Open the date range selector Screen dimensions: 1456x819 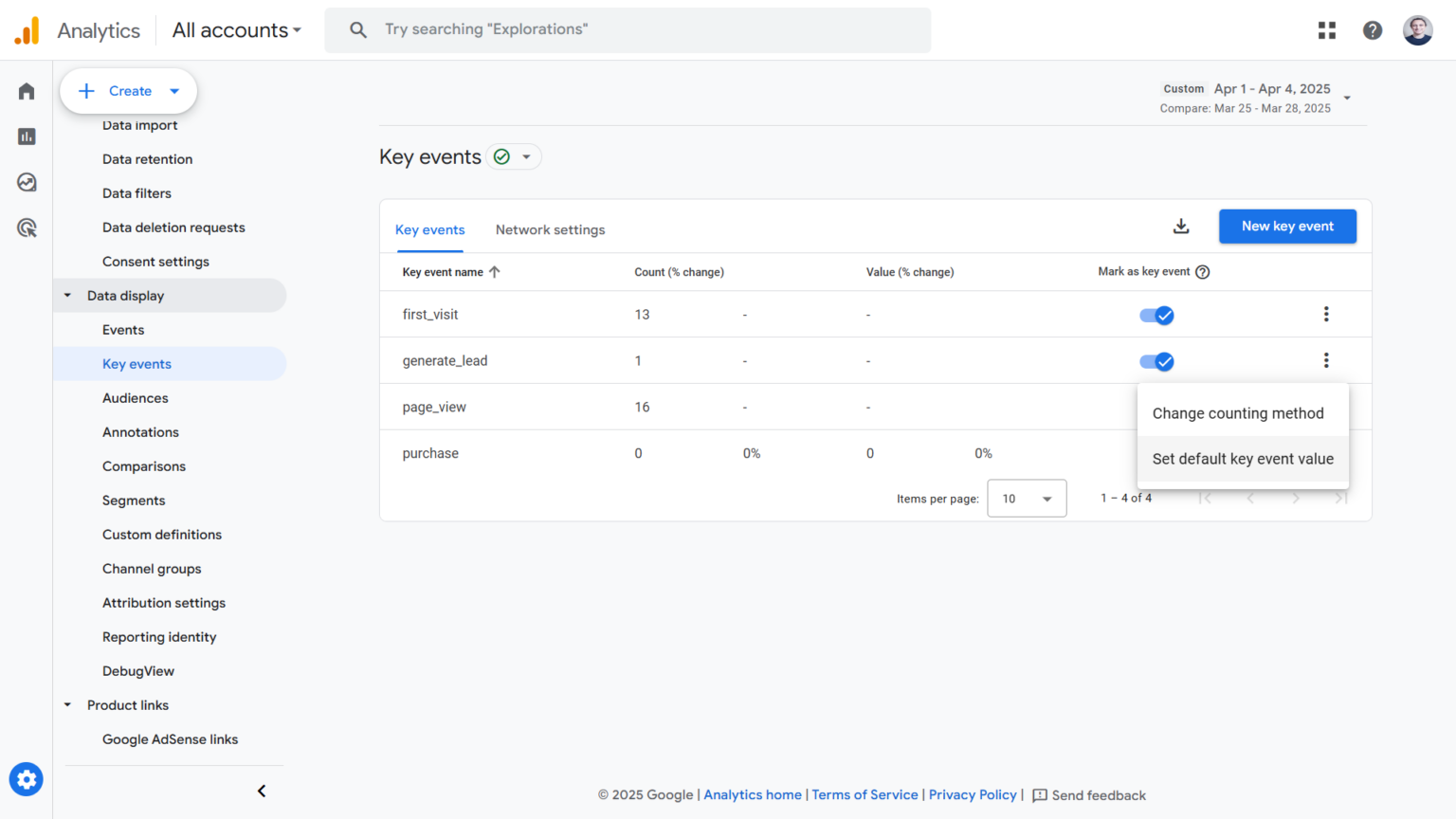tap(1261, 98)
